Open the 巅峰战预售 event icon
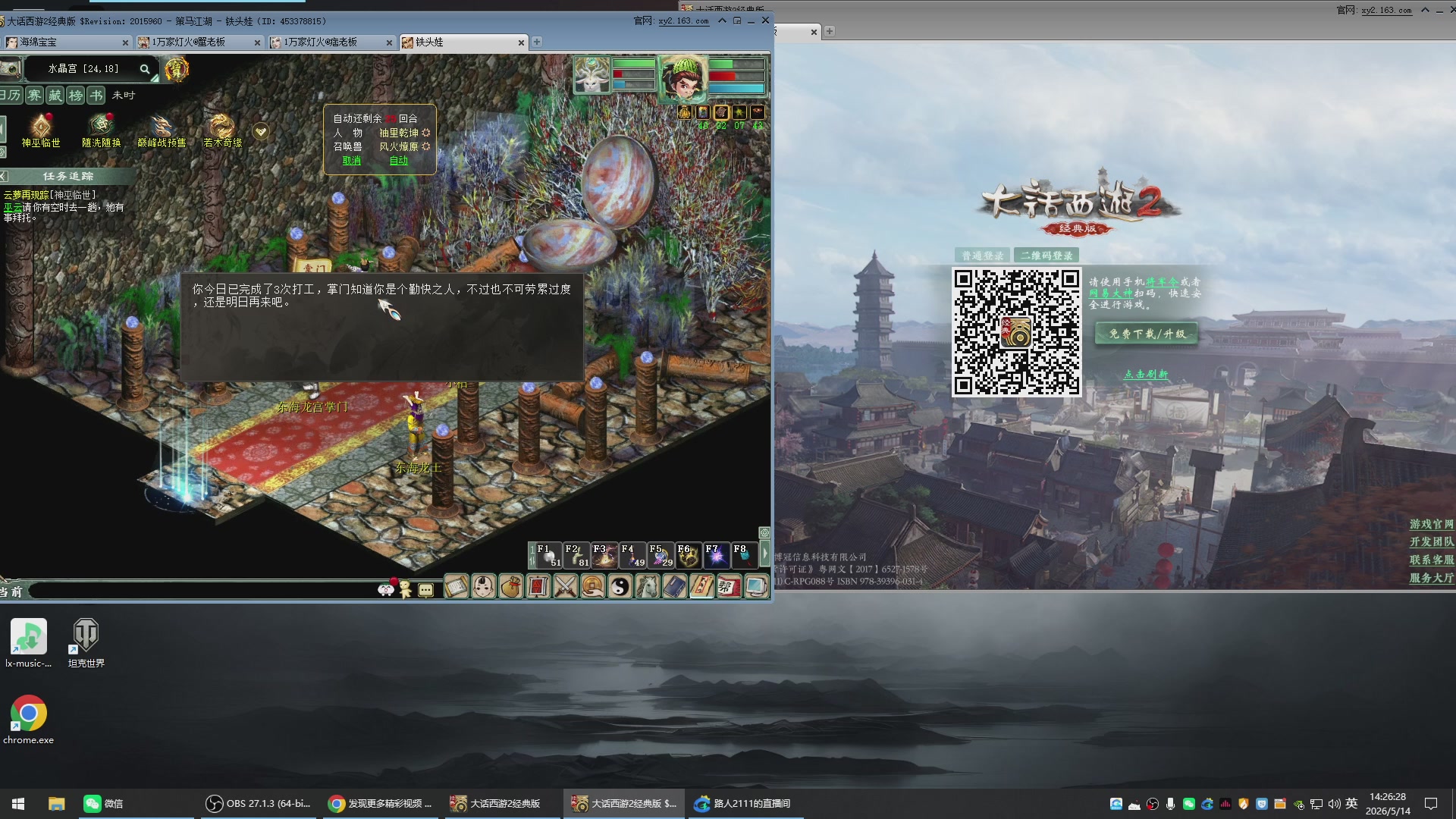The height and width of the screenshot is (819, 1456). click(162, 130)
